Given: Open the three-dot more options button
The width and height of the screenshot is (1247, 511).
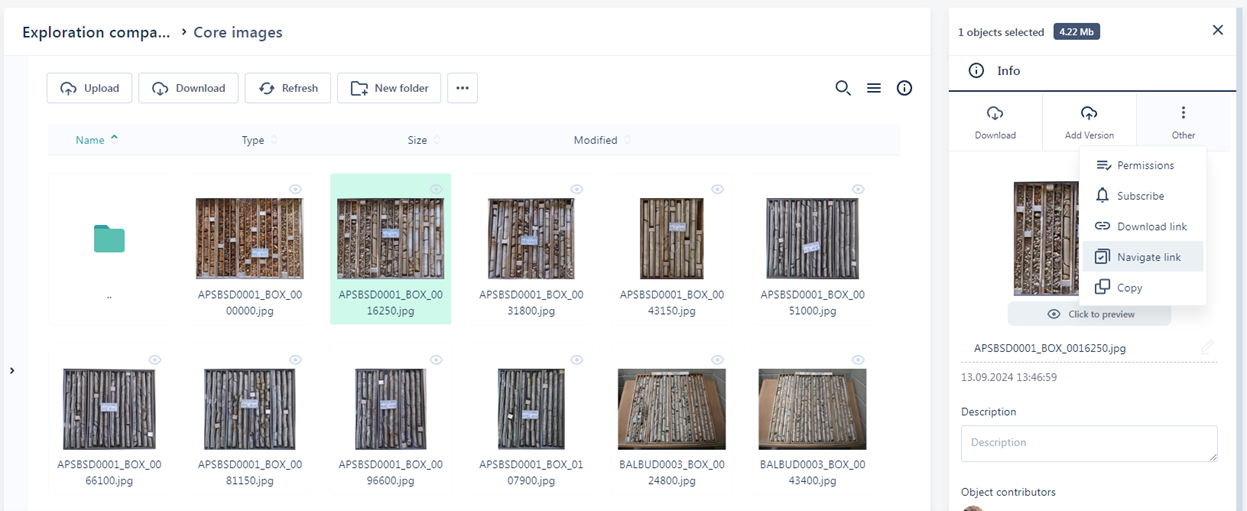Looking at the screenshot, I should click(462, 88).
